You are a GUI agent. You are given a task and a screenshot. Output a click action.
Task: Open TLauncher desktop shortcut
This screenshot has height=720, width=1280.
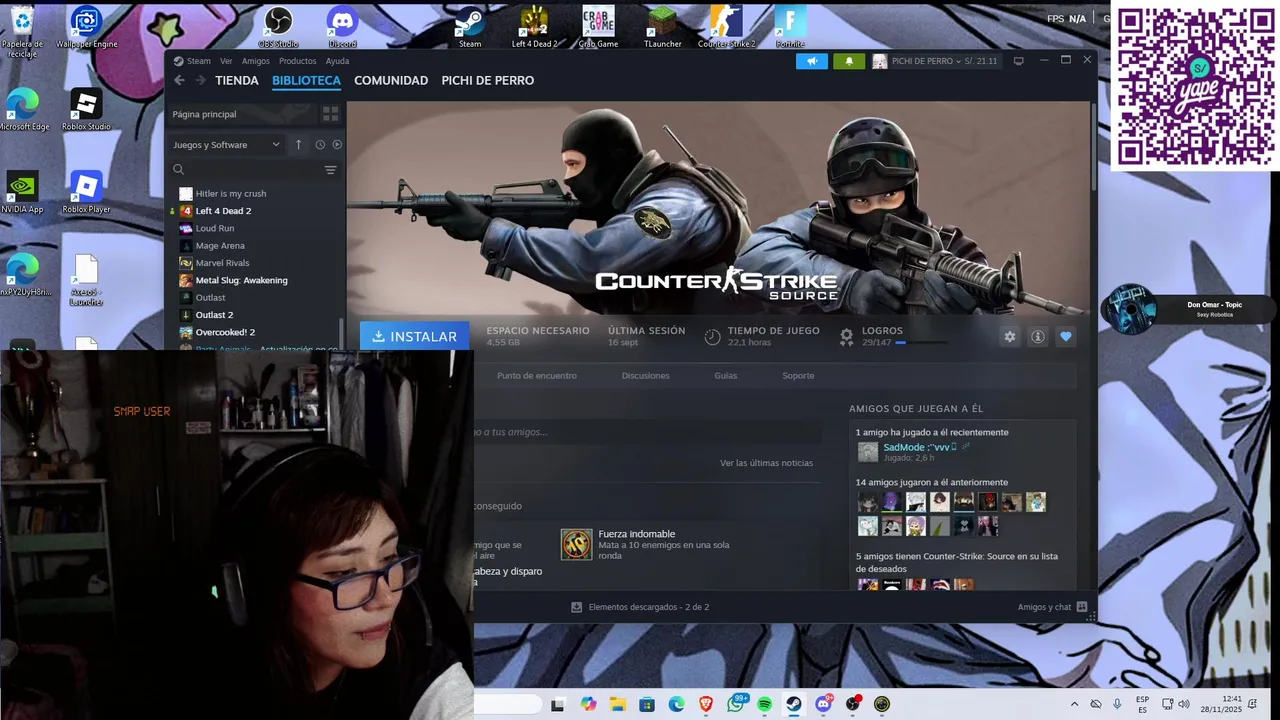click(x=662, y=26)
